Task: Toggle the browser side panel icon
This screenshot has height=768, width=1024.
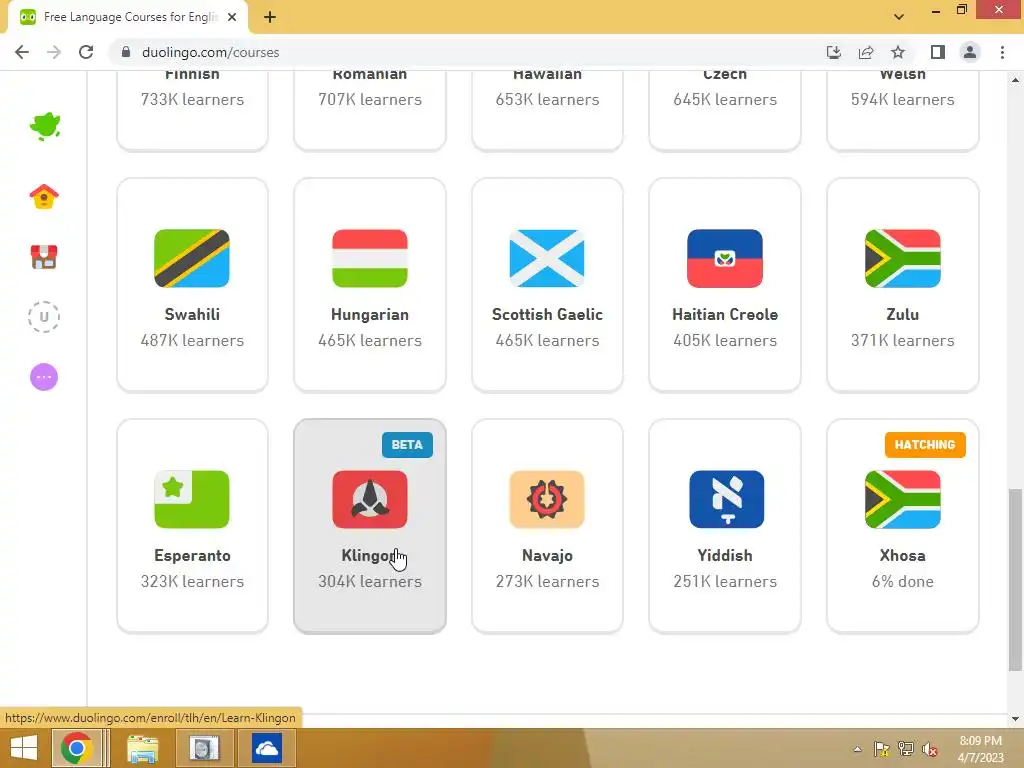Action: pyautogui.click(x=938, y=52)
